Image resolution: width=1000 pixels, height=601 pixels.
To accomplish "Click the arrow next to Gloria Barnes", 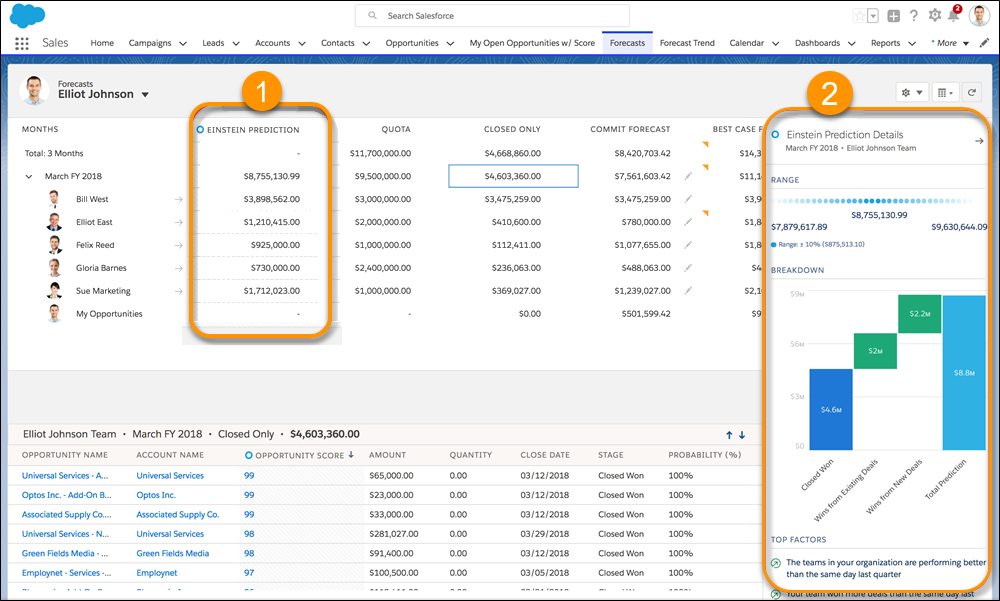I will point(179,269).
